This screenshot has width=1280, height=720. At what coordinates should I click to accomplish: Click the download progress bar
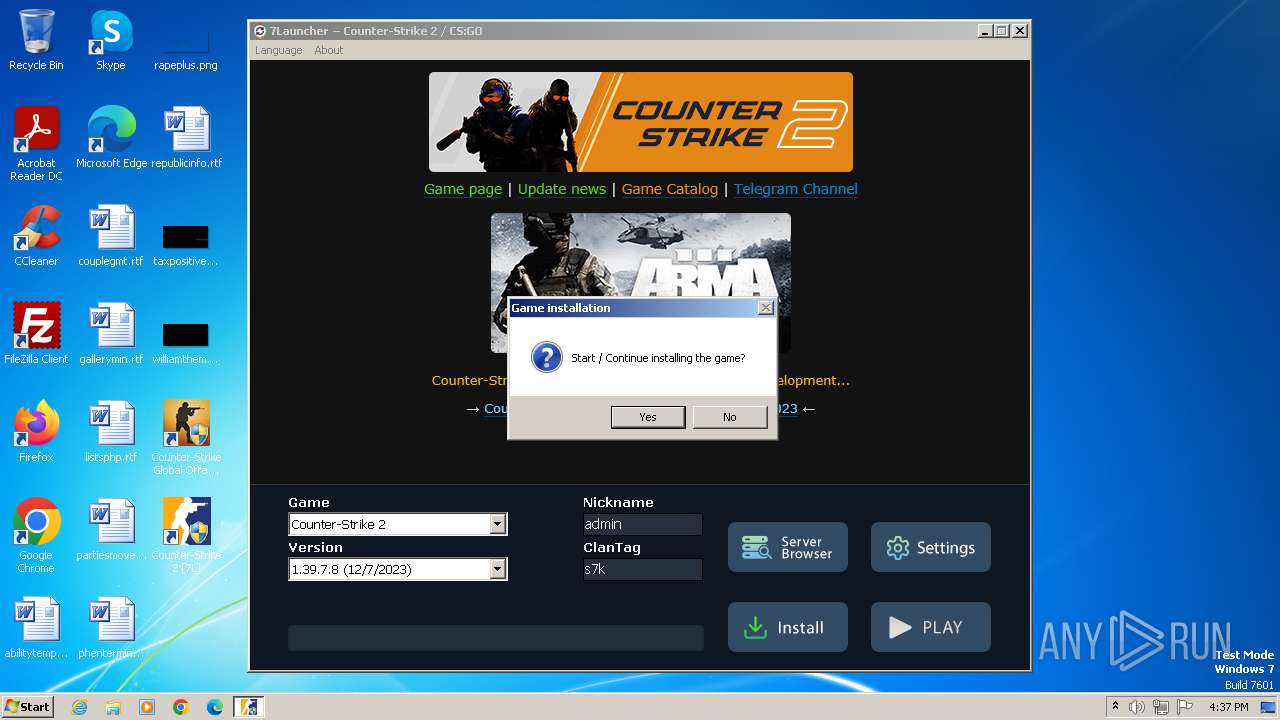[x=496, y=638]
